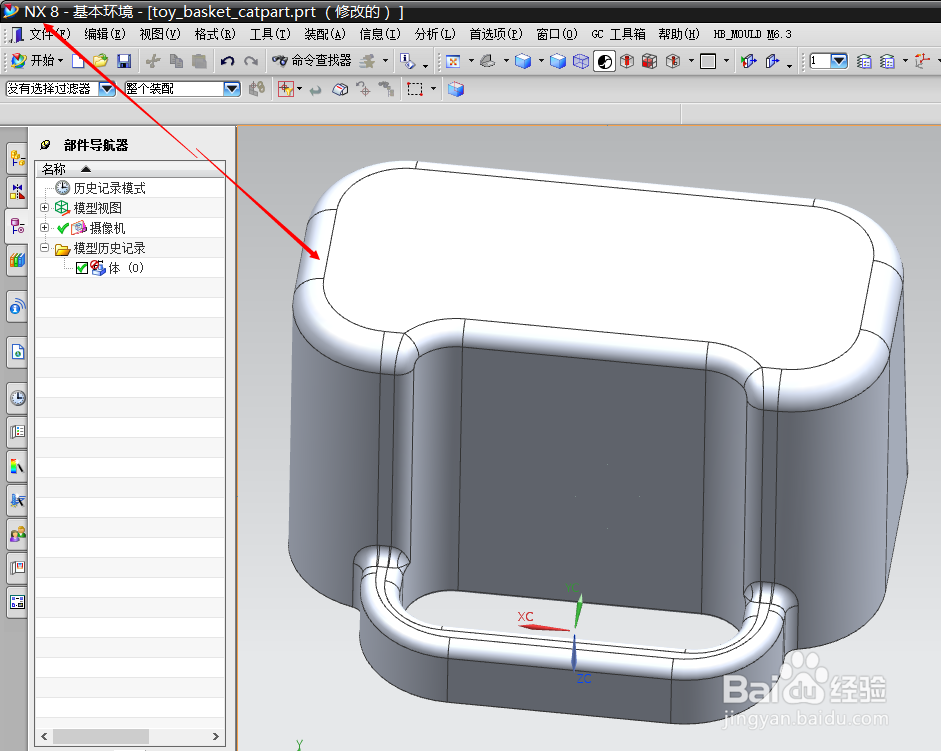The width and height of the screenshot is (941, 751).
Task: Open the 开始 (Start) application menu
Action: [x=37, y=61]
